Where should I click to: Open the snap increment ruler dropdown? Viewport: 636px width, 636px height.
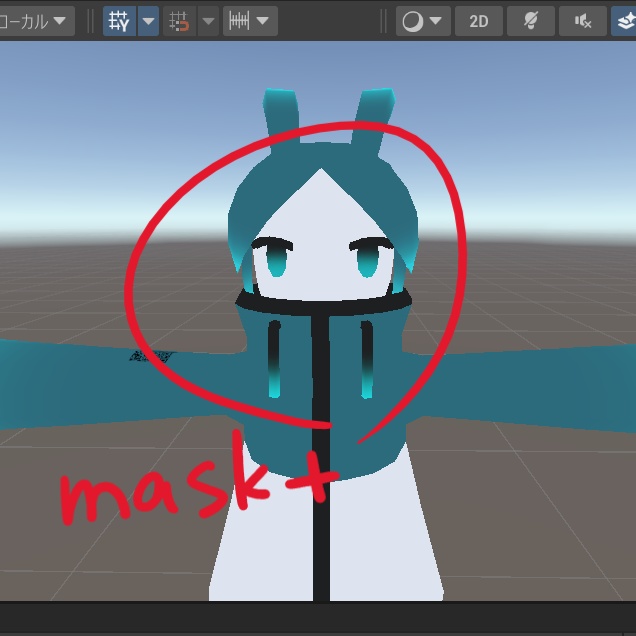click(x=250, y=21)
